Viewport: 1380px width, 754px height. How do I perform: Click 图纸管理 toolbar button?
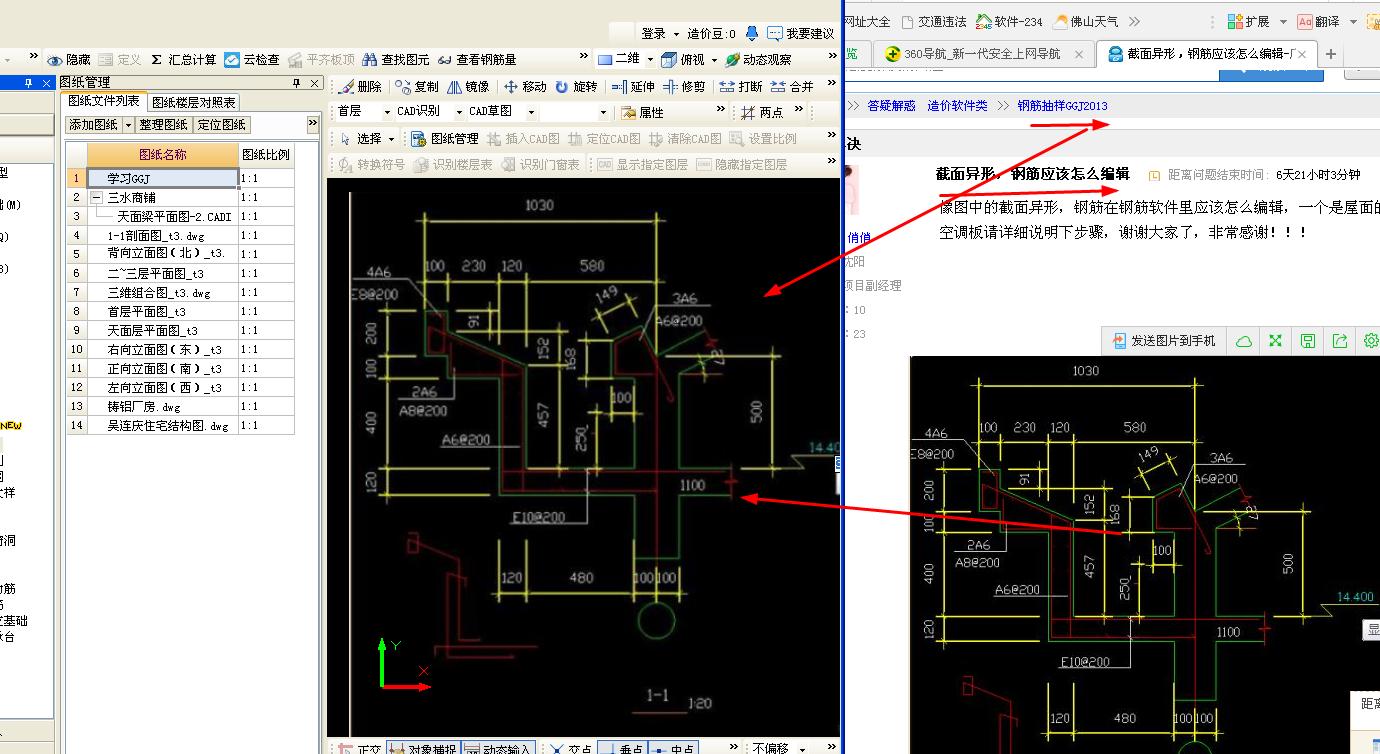[445, 139]
